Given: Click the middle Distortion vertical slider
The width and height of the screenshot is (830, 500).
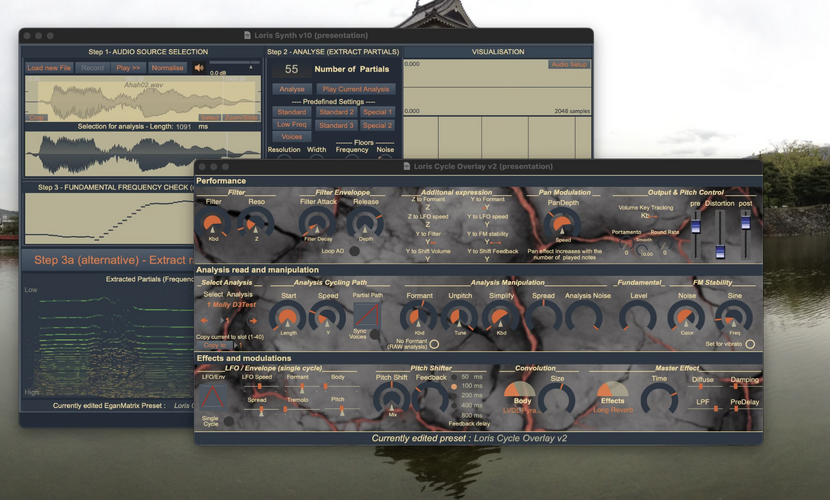Looking at the screenshot, I should coord(720,233).
